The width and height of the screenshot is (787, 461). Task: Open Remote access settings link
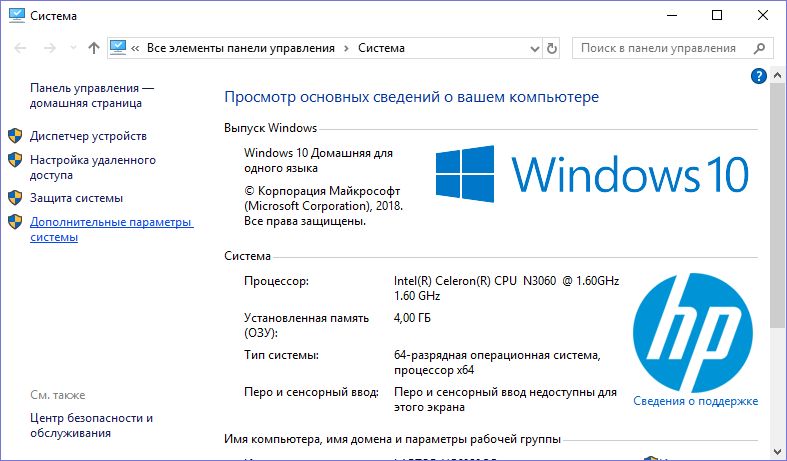click(93, 167)
